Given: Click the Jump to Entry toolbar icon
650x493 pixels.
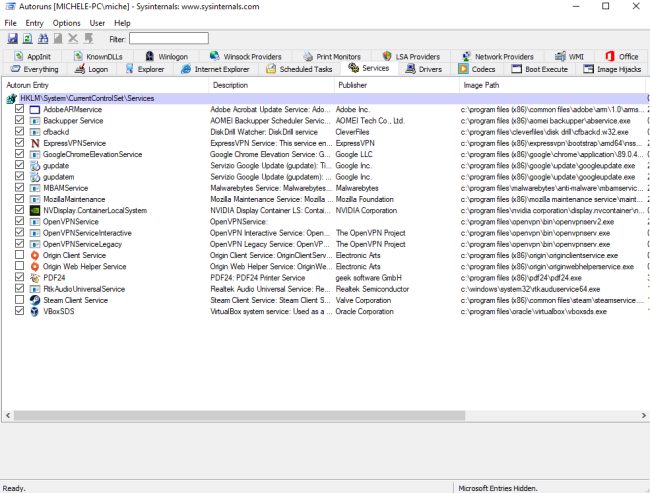Looking at the screenshot, I should pyautogui.click(x=88, y=39).
